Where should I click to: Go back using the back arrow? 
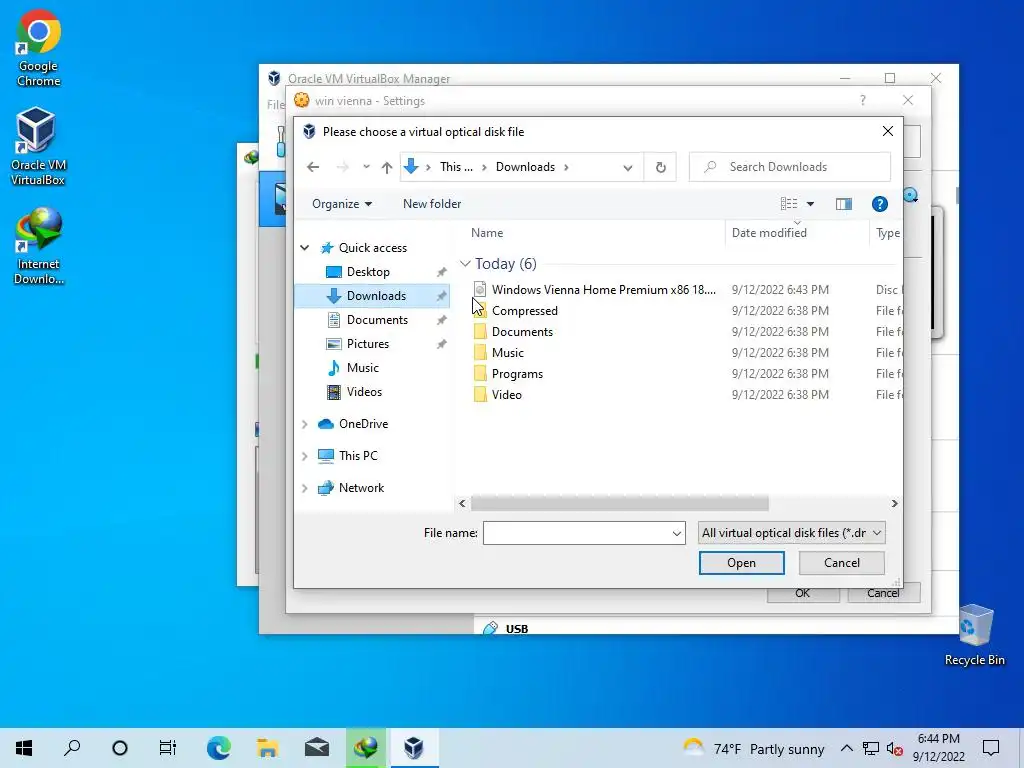point(313,167)
